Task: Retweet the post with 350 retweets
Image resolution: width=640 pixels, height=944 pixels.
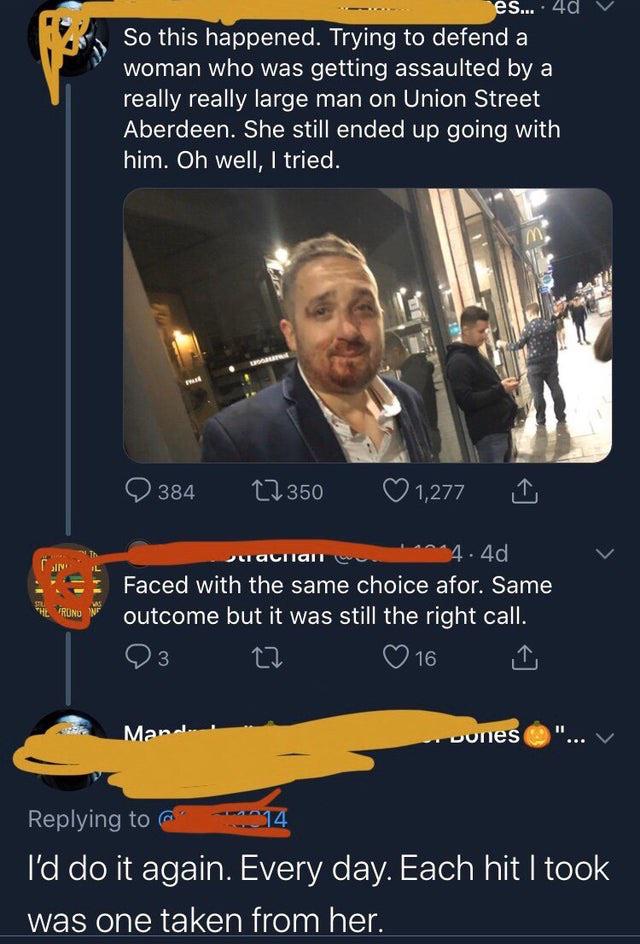Action: [287, 491]
